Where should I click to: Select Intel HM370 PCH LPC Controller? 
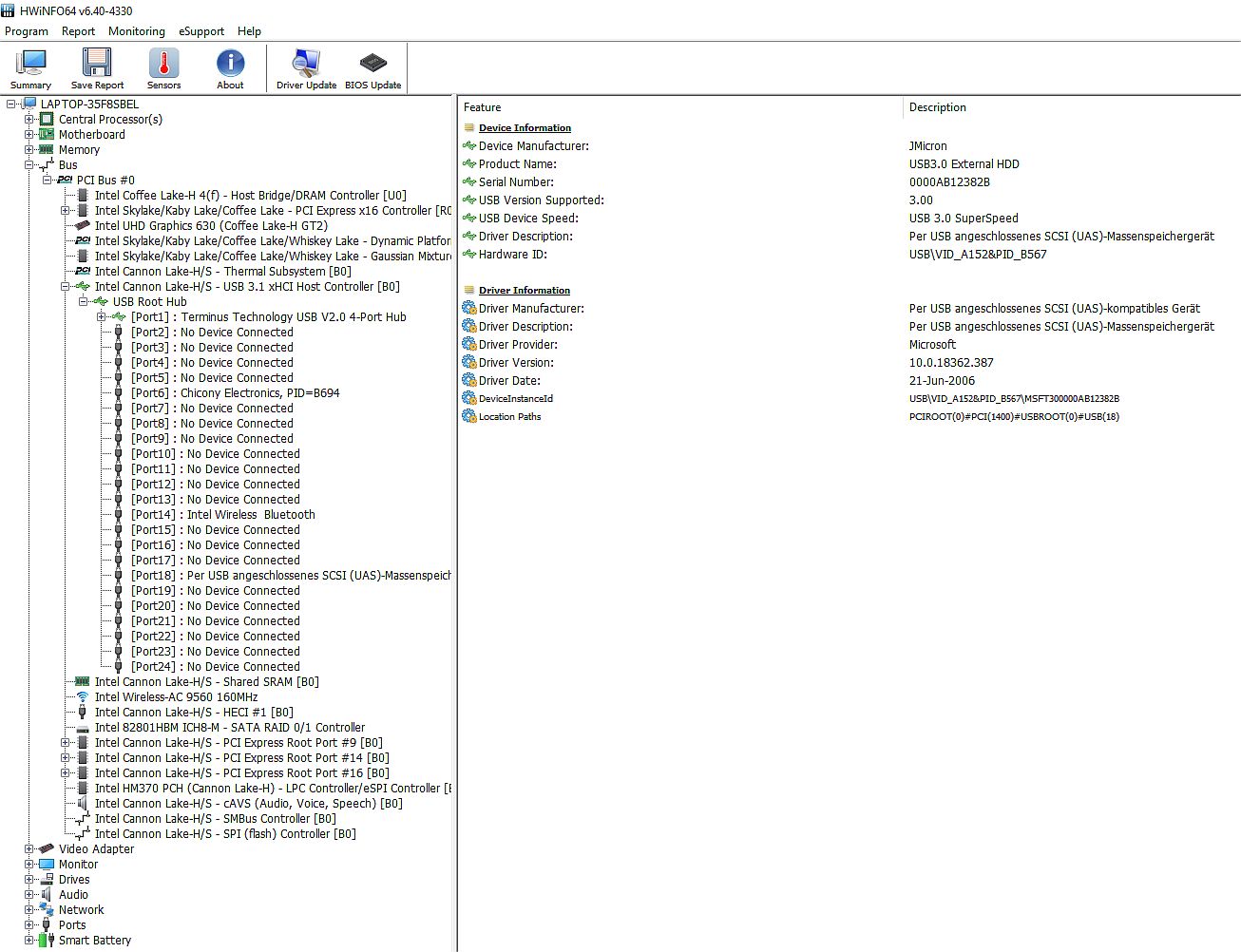coord(273,789)
